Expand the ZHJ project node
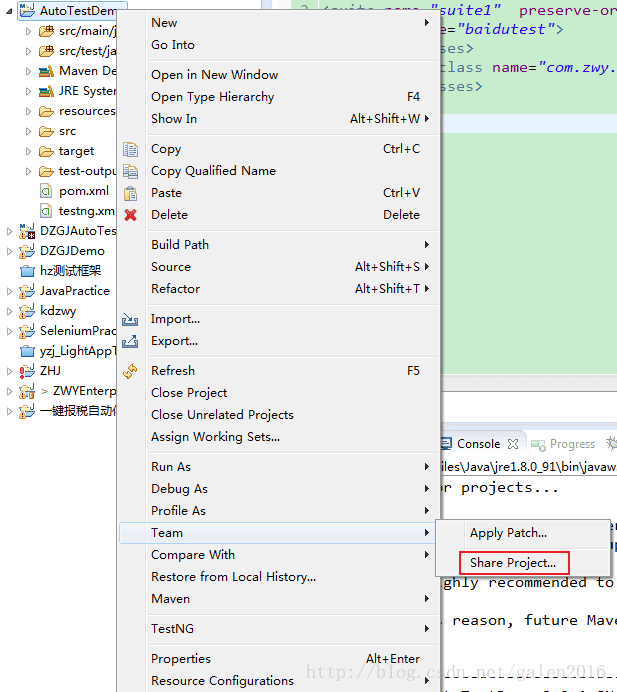This screenshot has height=692, width=617. (9, 371)
